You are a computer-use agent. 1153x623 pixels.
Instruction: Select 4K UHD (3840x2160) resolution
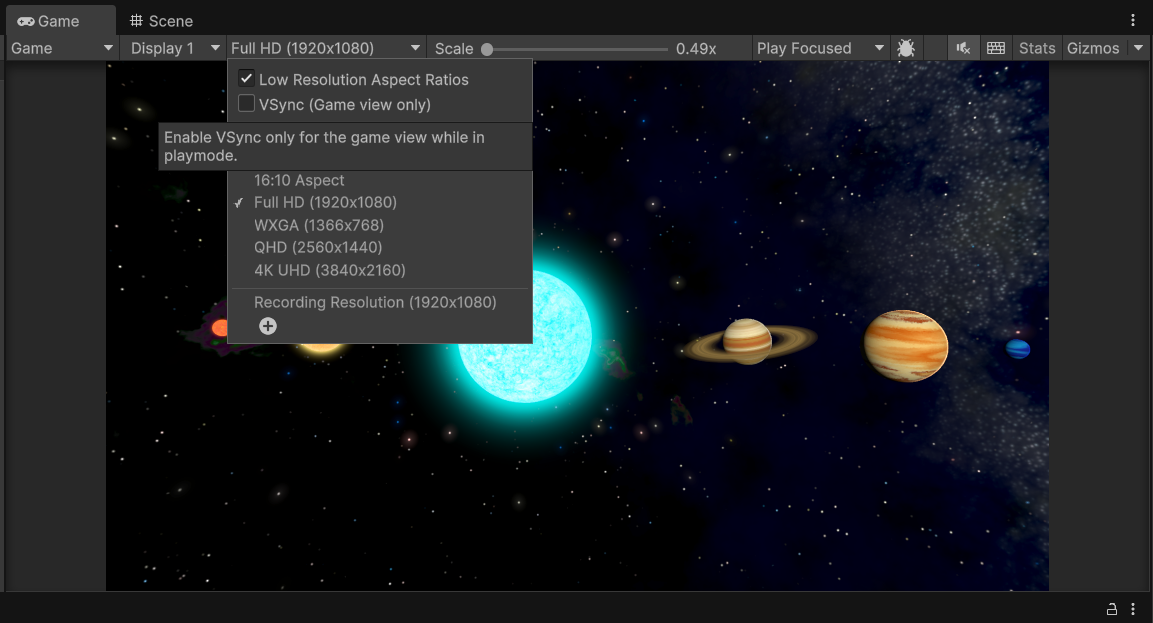tap(329, 270)
